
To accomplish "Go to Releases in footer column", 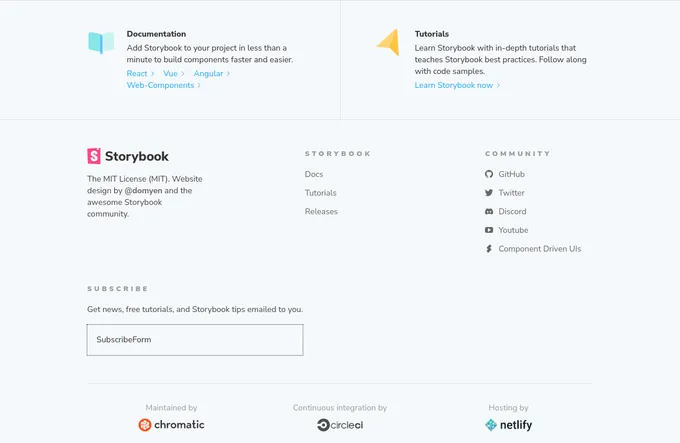I will click(321, 212).
